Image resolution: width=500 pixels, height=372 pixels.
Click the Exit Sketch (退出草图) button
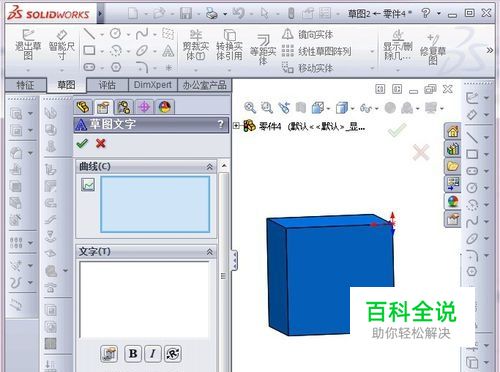[28, 45]
